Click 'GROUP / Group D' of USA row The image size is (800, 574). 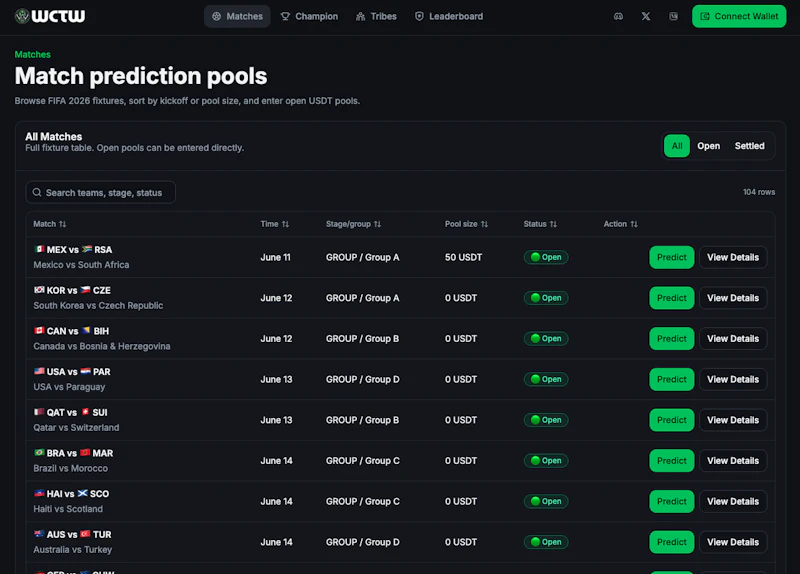363,379
